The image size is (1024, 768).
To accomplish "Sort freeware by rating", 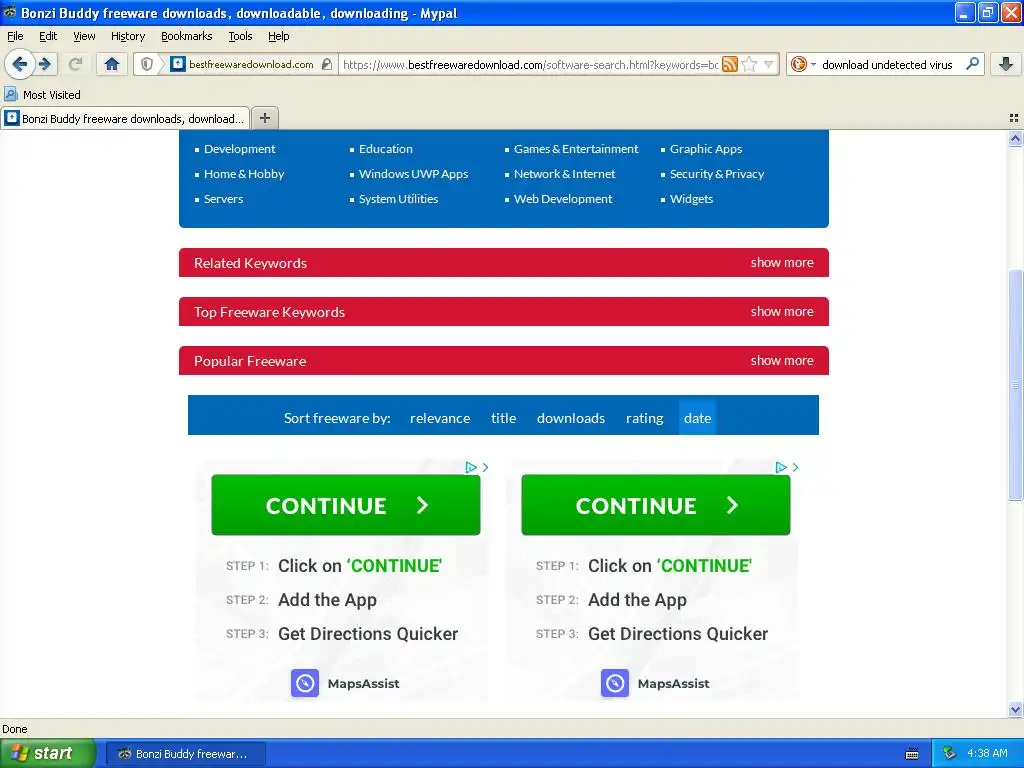I will point(644,418).
